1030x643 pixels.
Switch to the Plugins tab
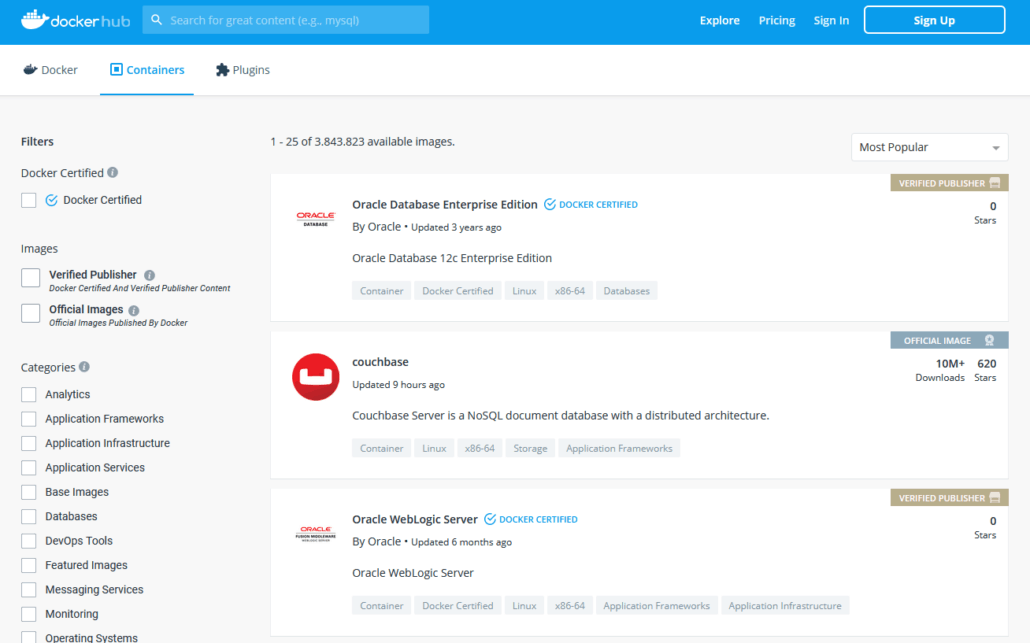coord(243,70)
